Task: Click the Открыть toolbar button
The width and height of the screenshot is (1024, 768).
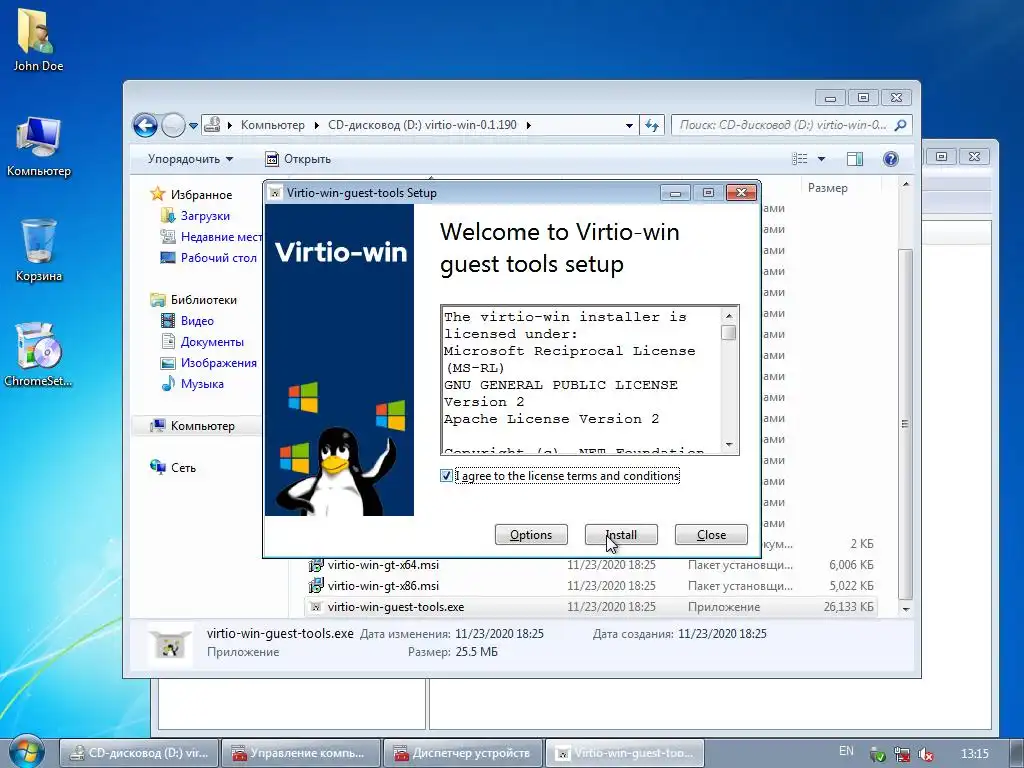Action: point(298,159)
